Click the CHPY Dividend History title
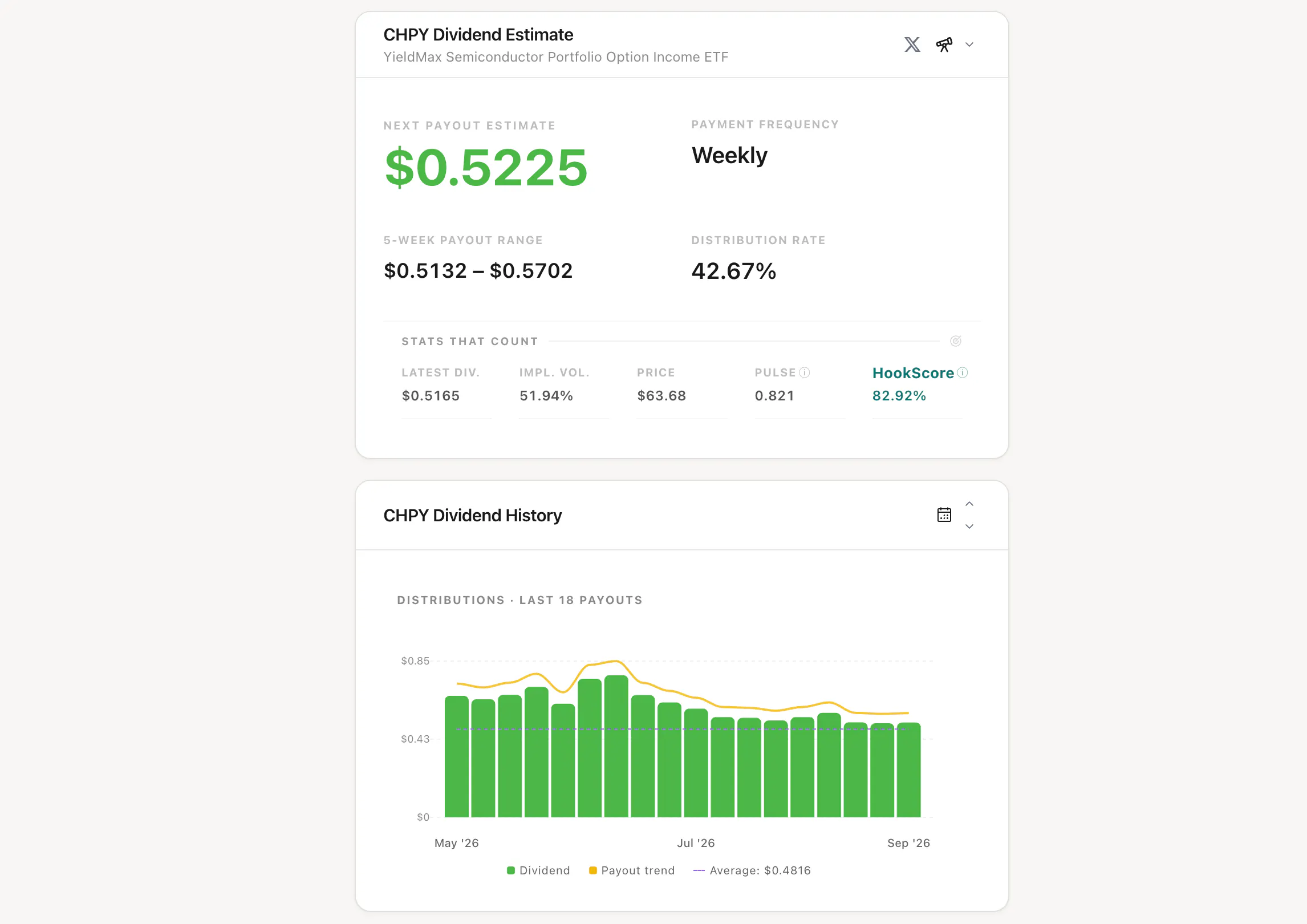The width and height of the screenshot is (1307, 924). coord(472,515)
